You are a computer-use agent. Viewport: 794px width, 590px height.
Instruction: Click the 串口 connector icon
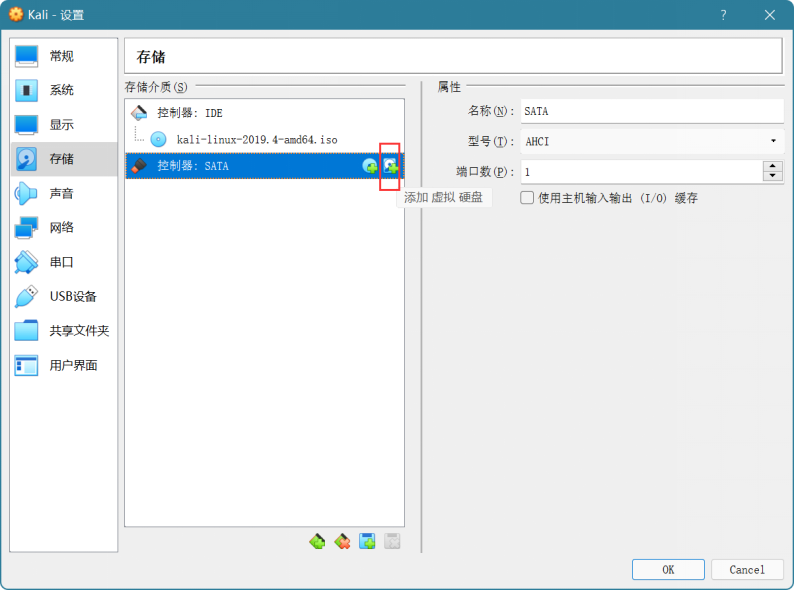tap(26, 262)
